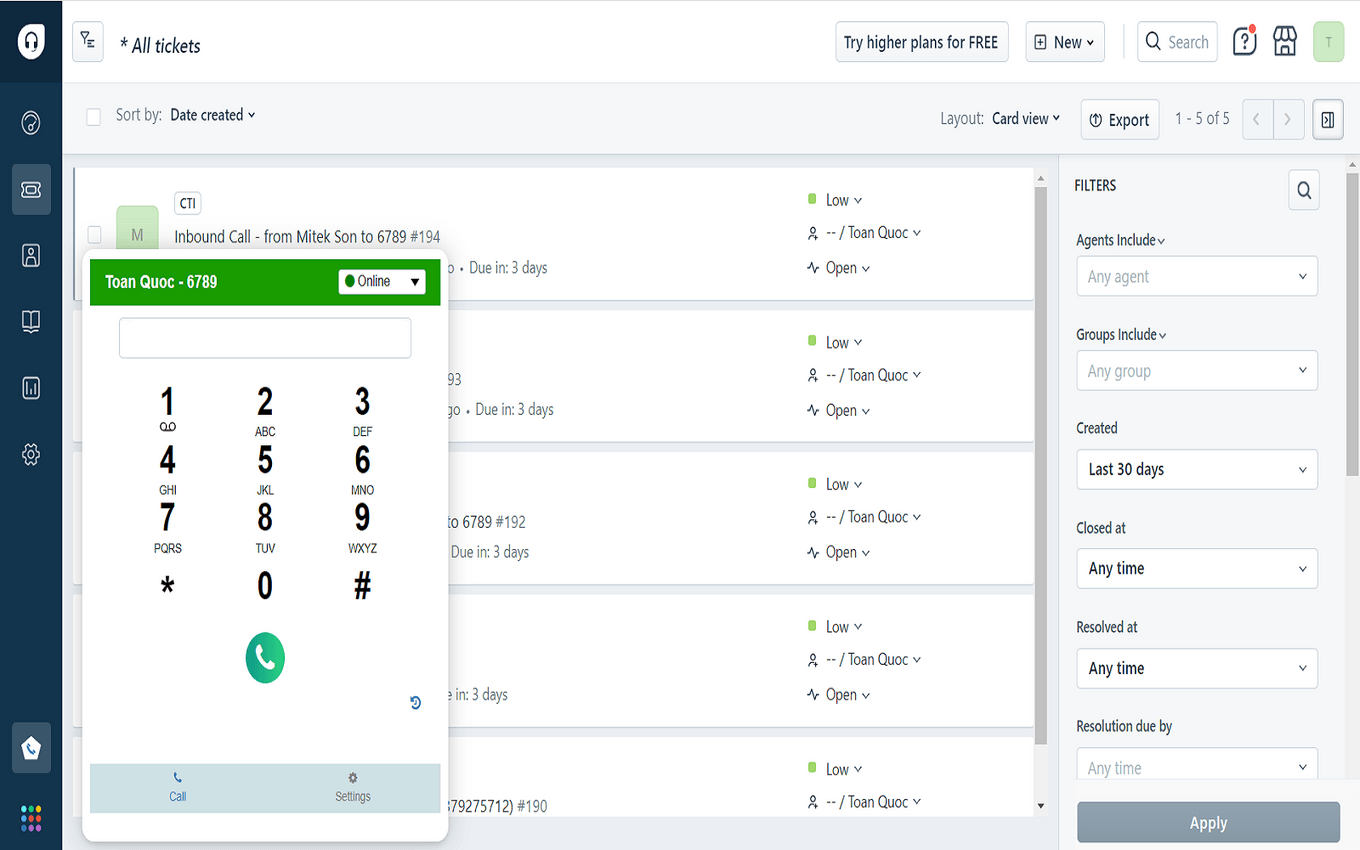Open the Reports analytics icon in sidebar
The image size is (1360, 850).
click(x=31, y=388)
